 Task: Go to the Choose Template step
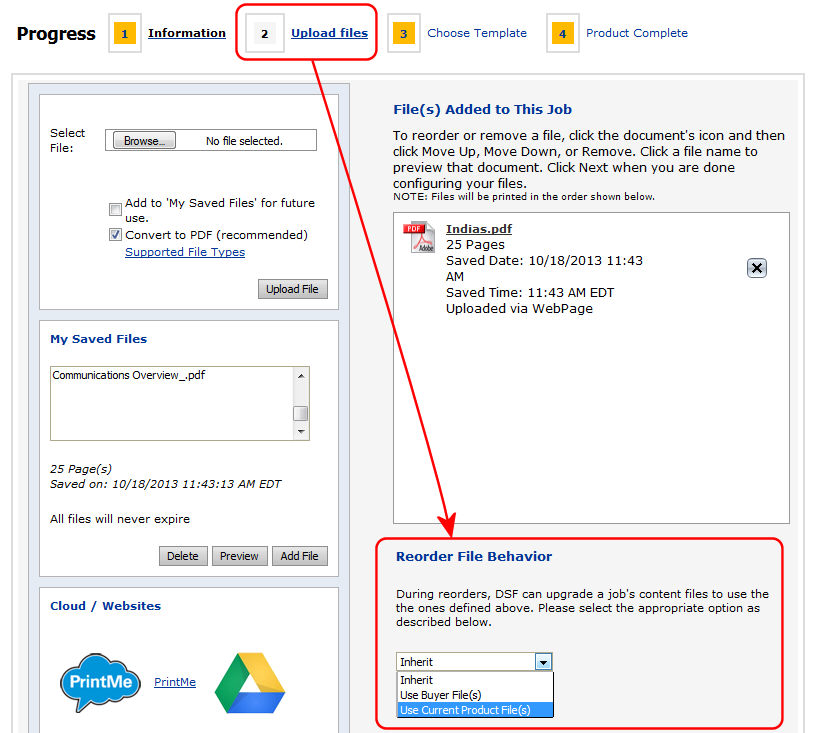(x=476, y=33)
